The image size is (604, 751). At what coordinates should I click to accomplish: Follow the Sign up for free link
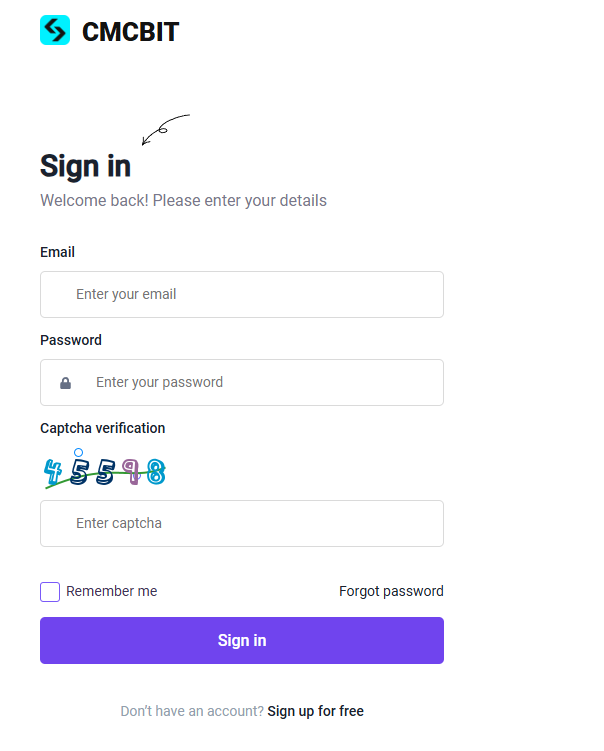coord(315,711)
